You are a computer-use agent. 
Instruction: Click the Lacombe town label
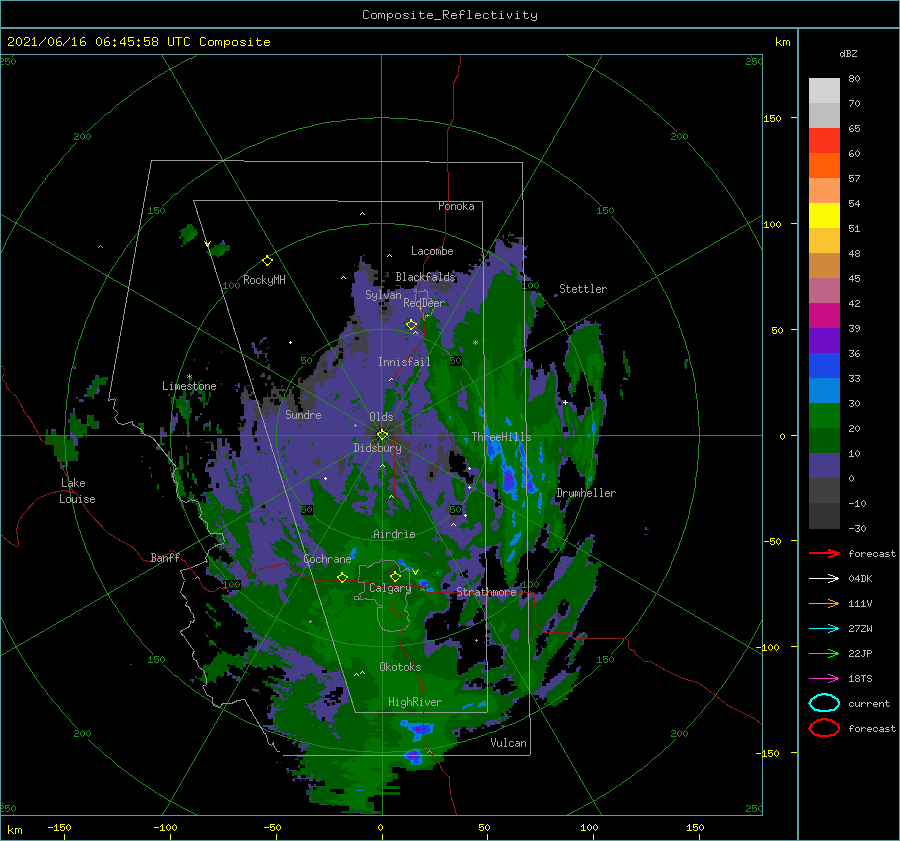pyautogui.click(x=432, y=251)
